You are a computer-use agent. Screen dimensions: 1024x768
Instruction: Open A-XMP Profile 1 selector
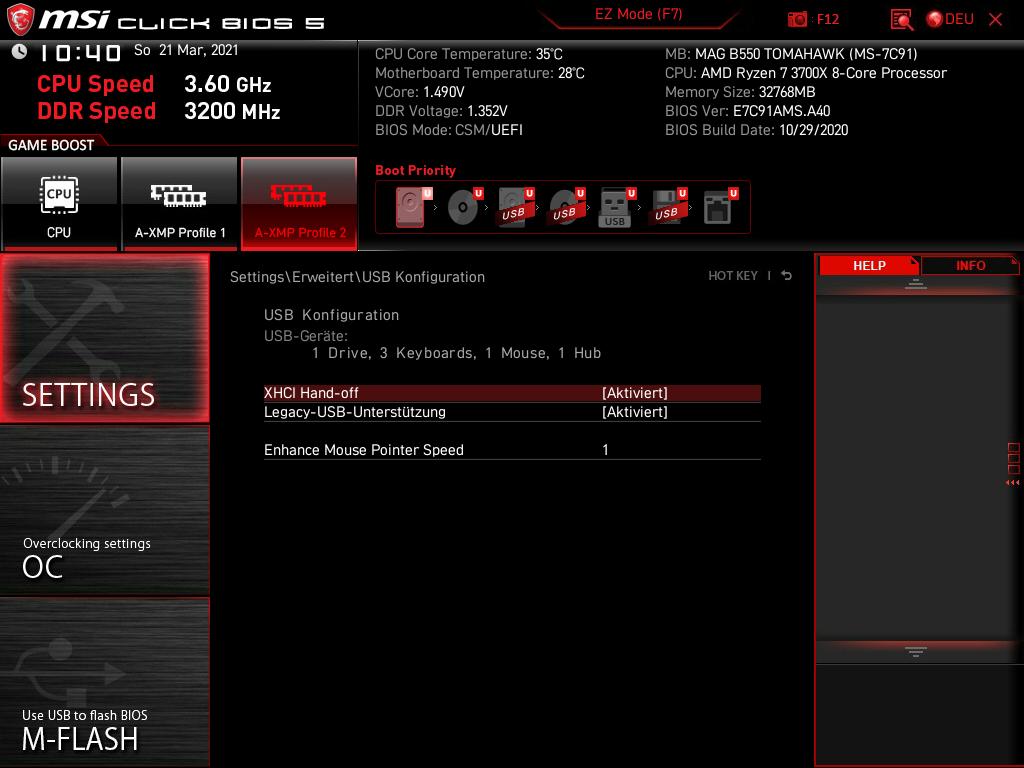pos(180,204)
